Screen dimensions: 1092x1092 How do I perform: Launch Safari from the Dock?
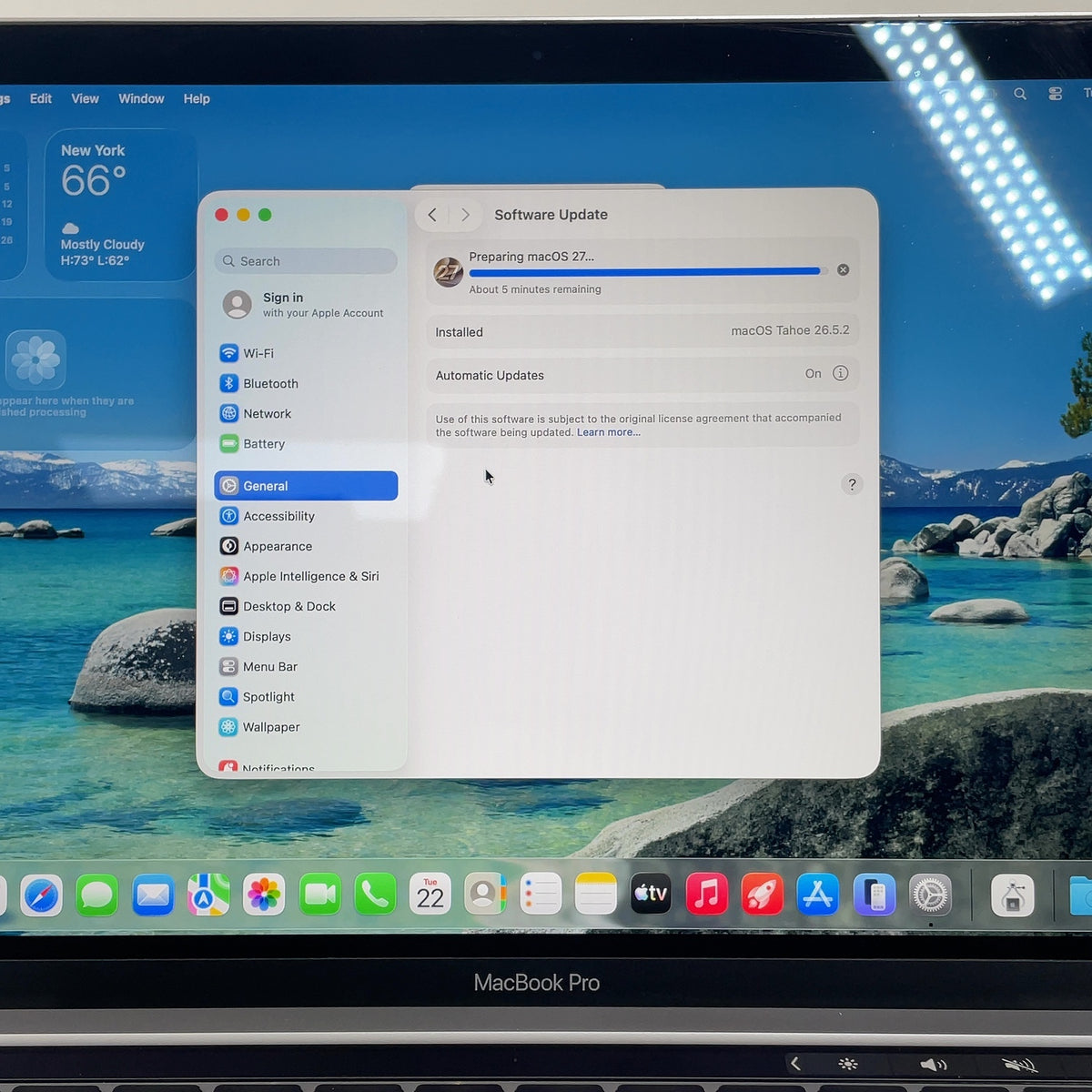(42, 896)
